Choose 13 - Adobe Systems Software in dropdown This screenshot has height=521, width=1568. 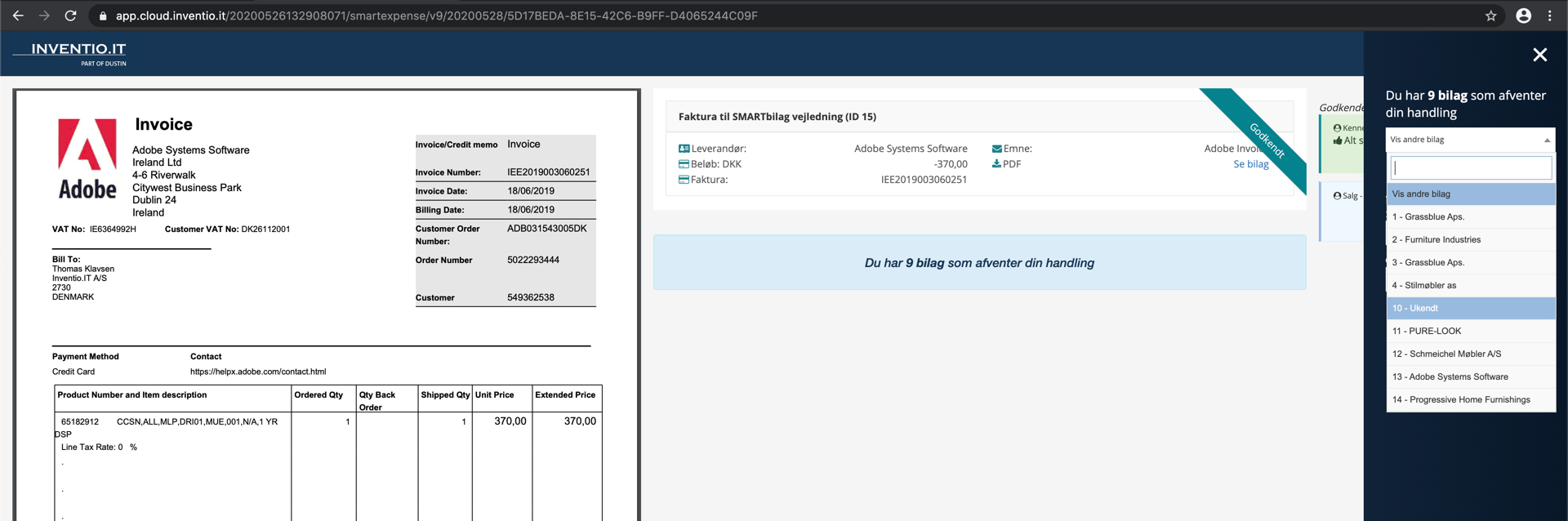point(1471,377)
